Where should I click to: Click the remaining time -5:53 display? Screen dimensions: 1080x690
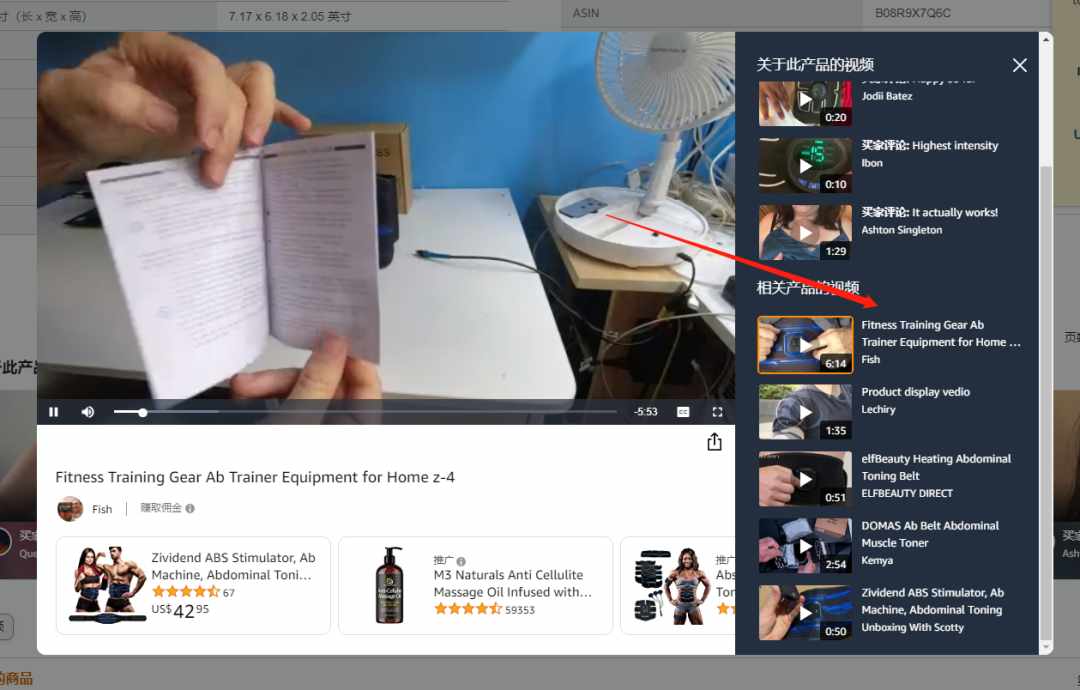coord(645,412)
